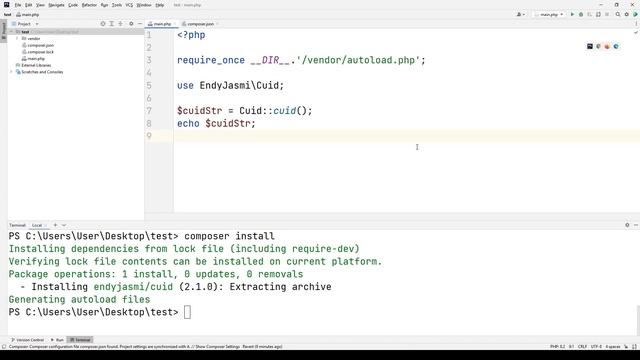Open terminal shell options dropdown arrow
Image resolution: width=640 pixels, height=360 pixels.
pos(64,225)
